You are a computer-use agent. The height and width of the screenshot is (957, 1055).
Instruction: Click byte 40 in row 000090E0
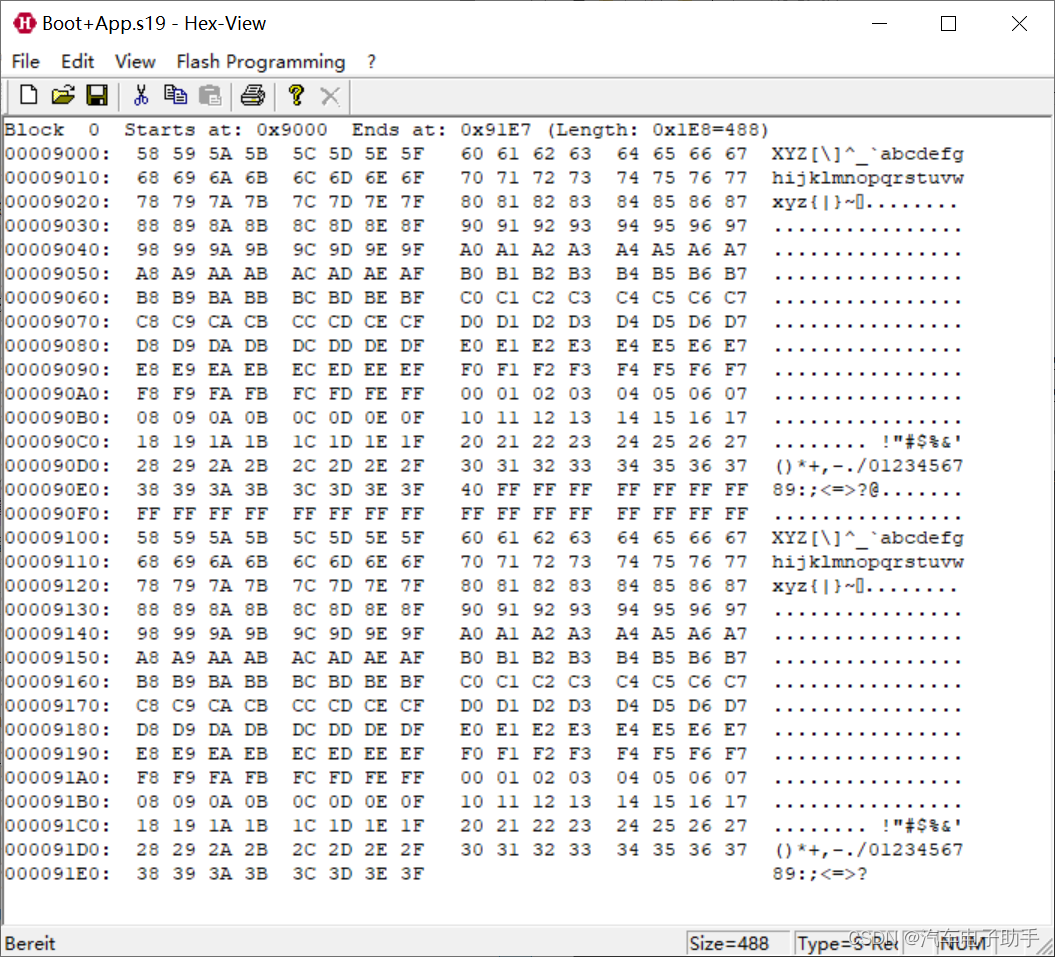tap(472, 489)
